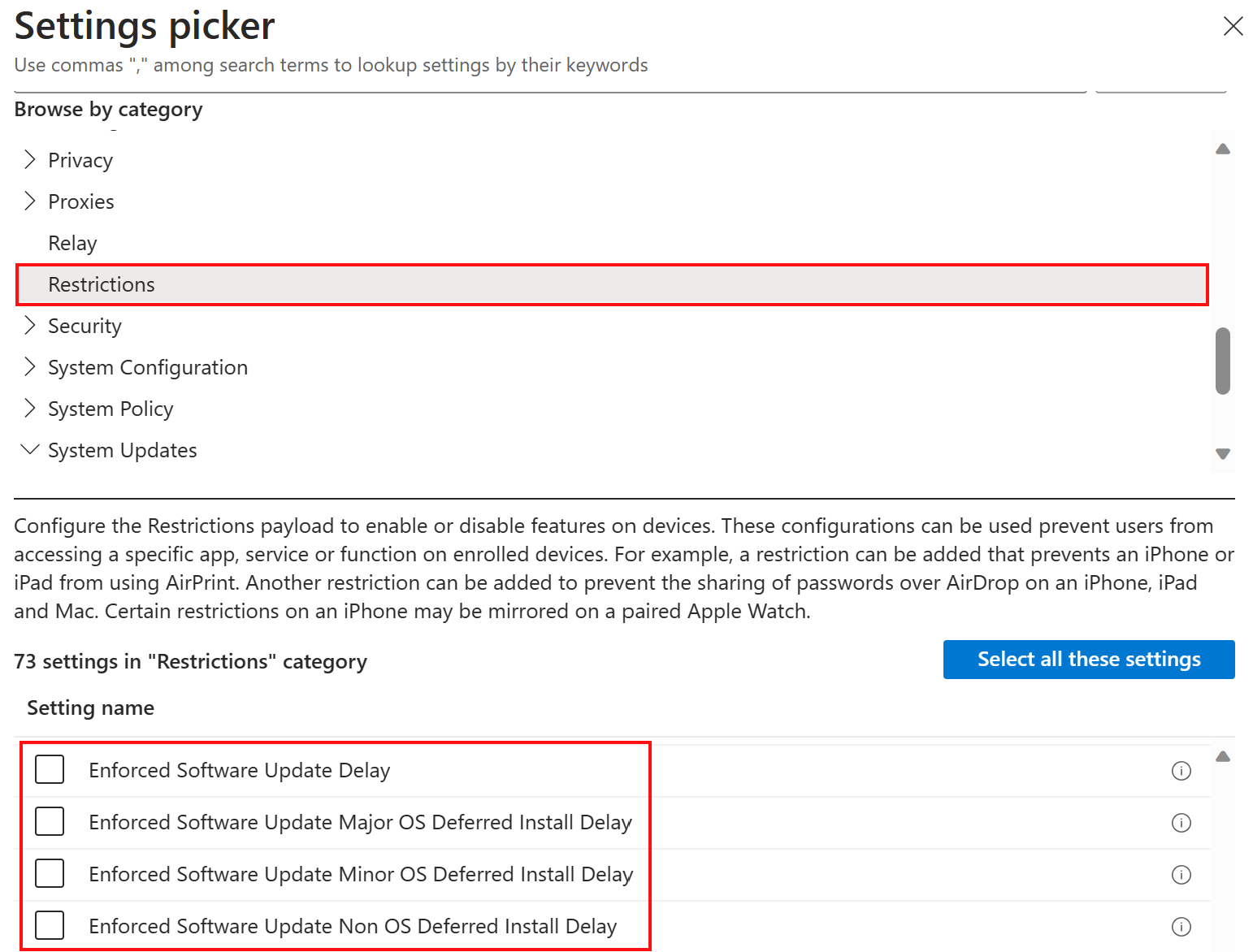Click info icon for Enforced Software Update Delay
1253x952 pixels.
click(1181, 771)
